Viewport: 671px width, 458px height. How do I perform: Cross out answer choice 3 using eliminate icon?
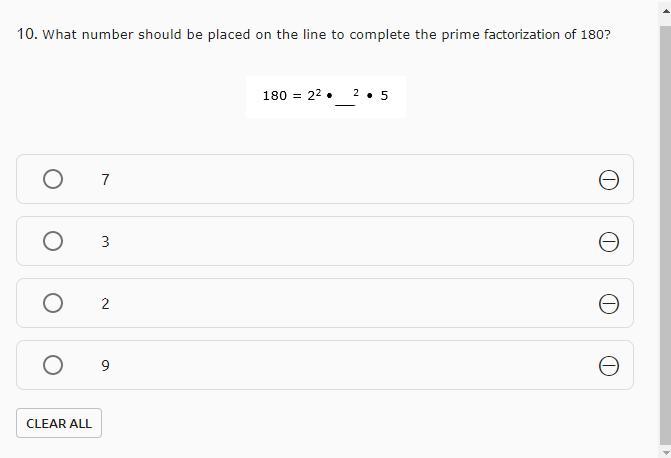608,242
